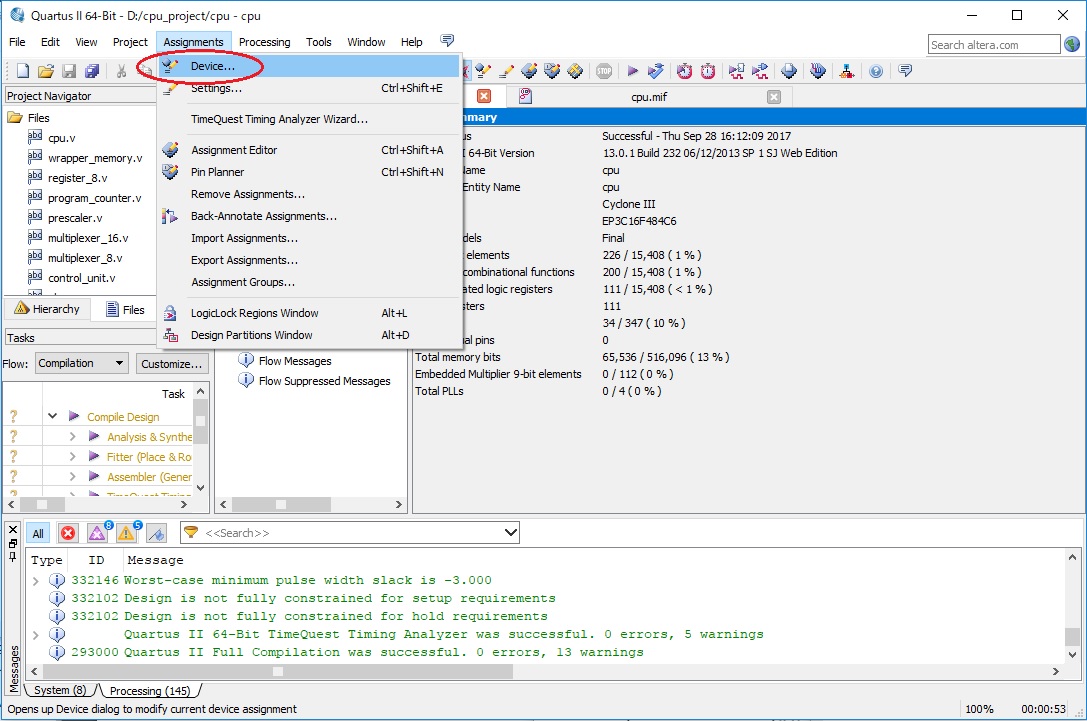1087x721 pixels.
Task: Choose Pin Planner menu entry
Action: pos(309,172)
